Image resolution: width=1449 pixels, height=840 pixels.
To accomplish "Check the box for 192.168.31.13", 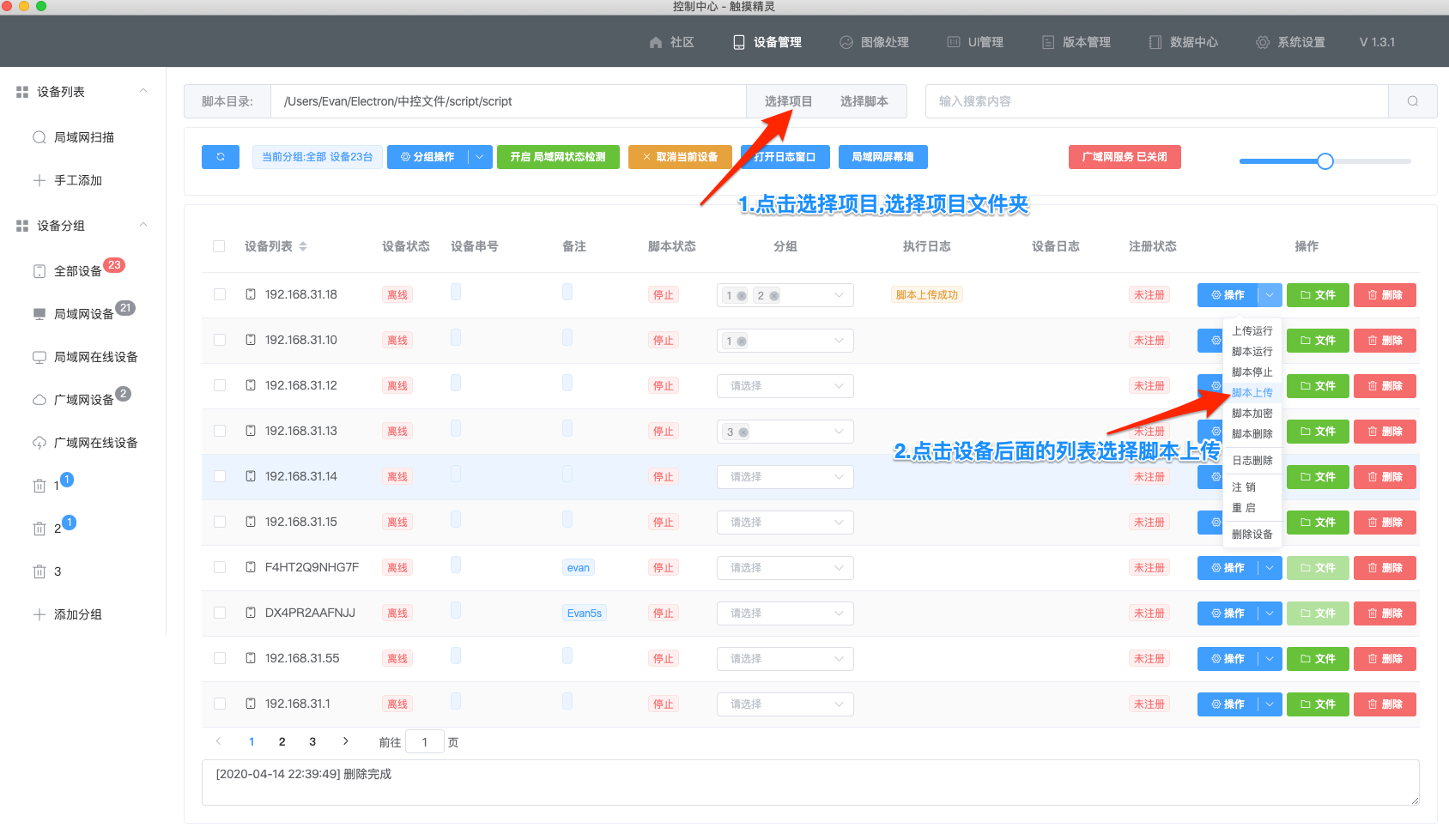I will click(x=220, y=431).
